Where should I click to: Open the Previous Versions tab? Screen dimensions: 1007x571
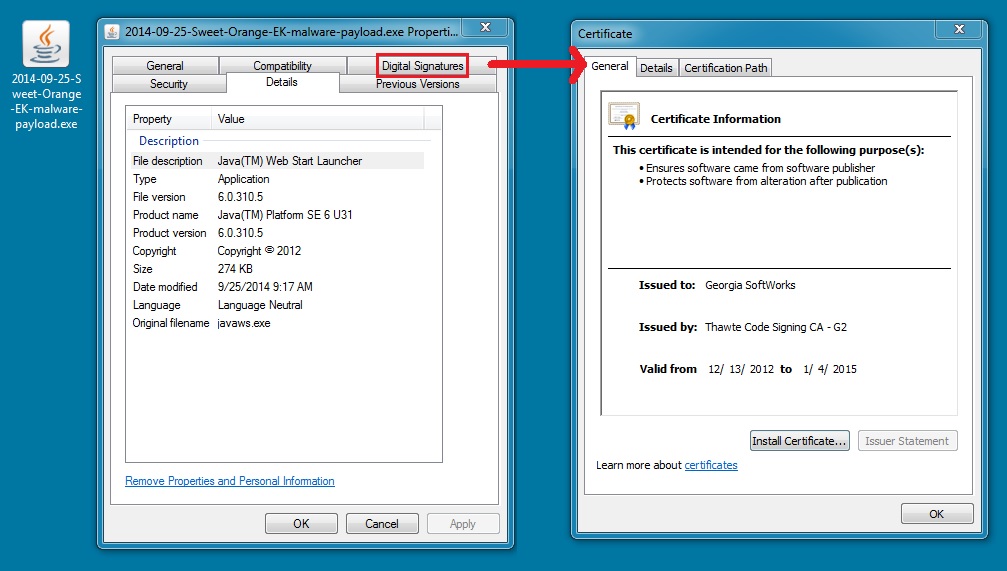click(x=417, y=84)
